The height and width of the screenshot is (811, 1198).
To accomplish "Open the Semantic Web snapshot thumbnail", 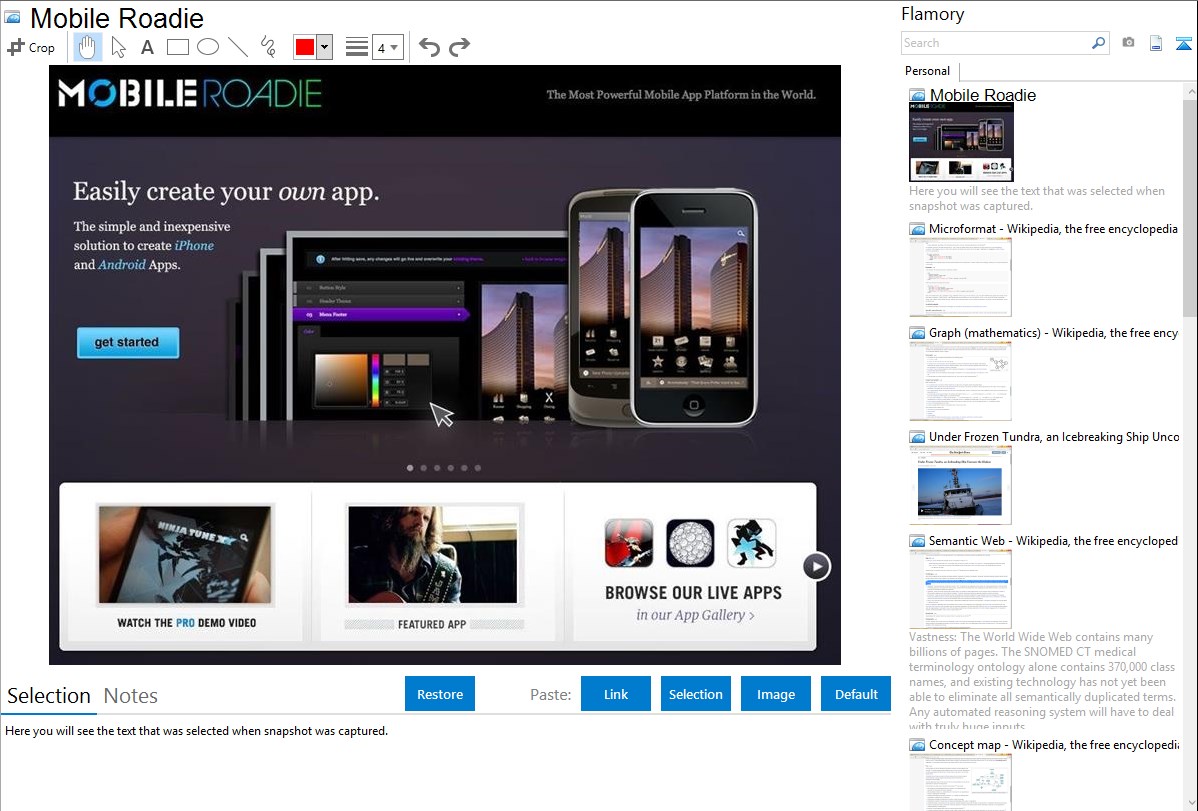I will [x=960, y=588].
